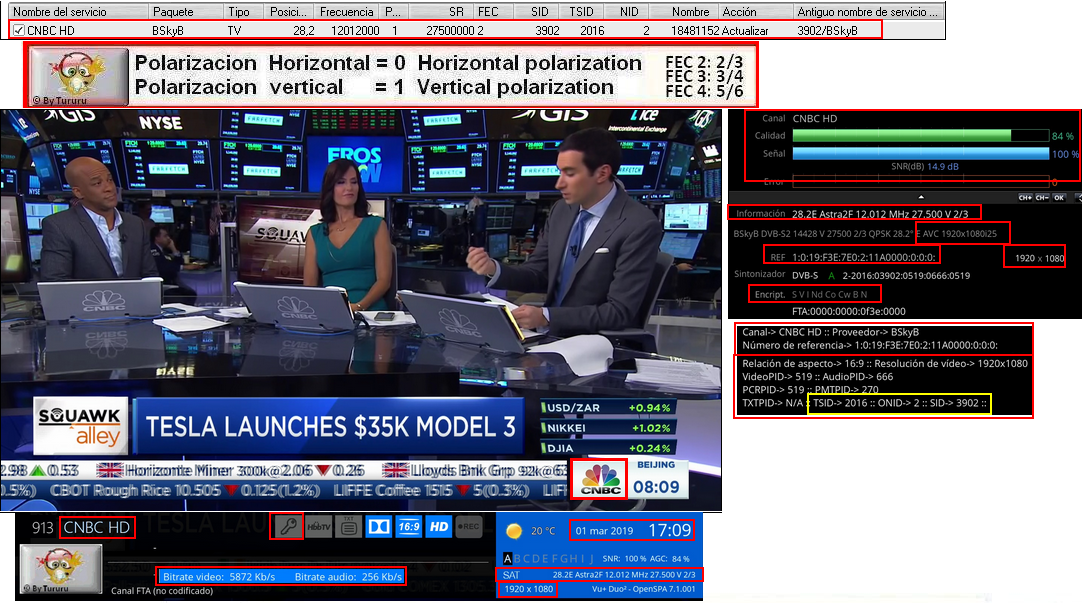Click the sunny weather icon

[x=513, y=531]
